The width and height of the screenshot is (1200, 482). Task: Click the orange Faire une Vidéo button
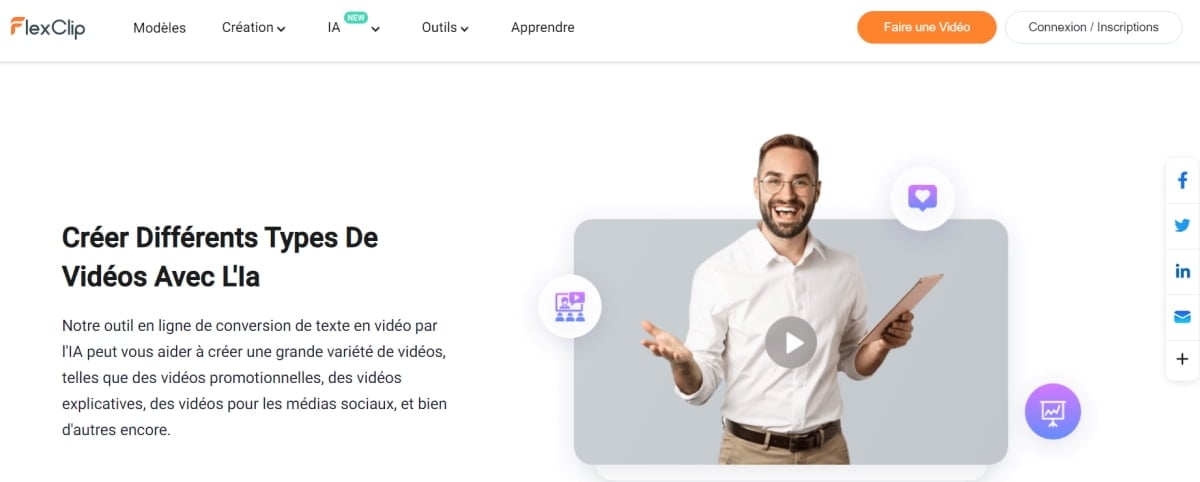click(927, 27)
